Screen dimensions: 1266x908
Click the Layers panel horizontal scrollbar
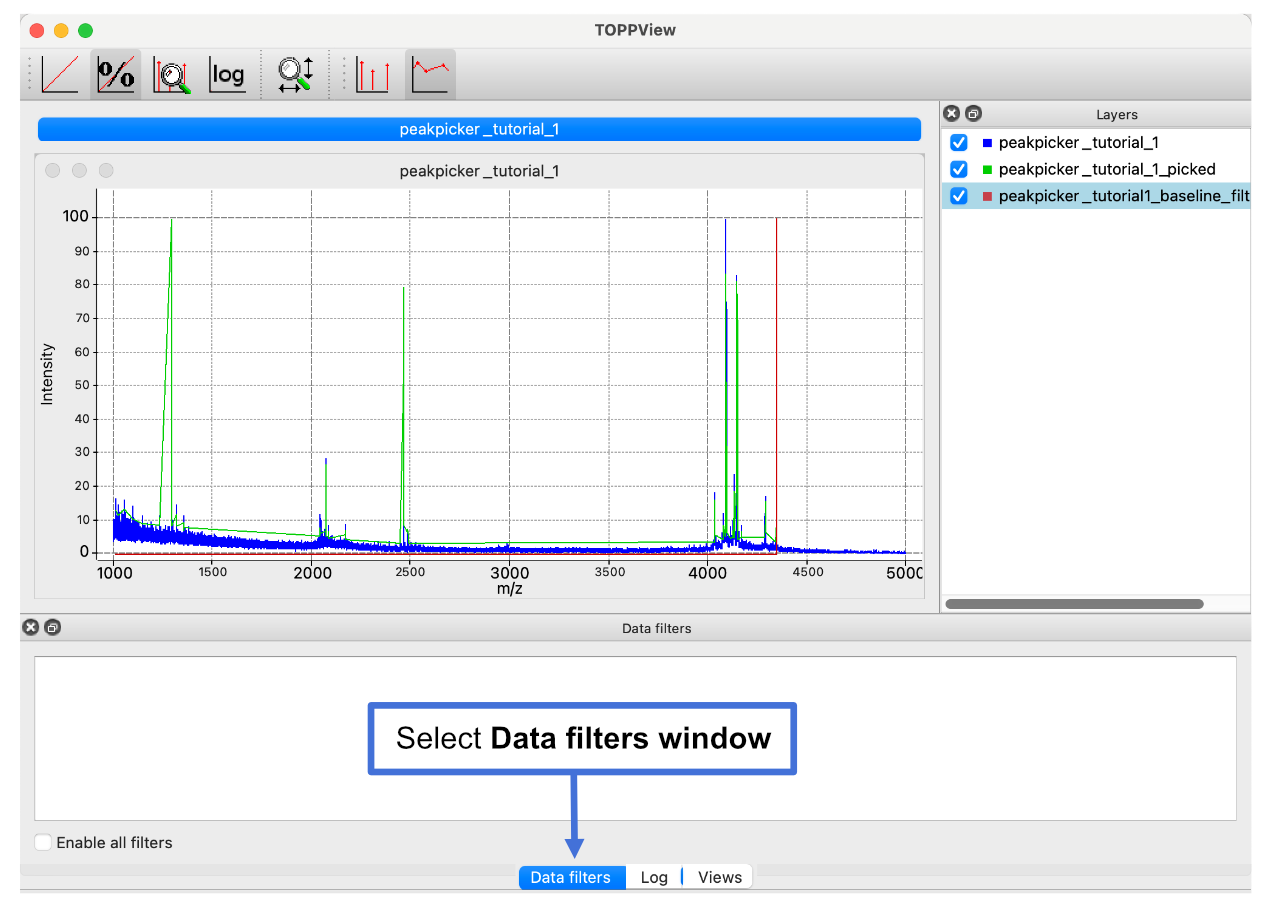[x=1074, y=604]
